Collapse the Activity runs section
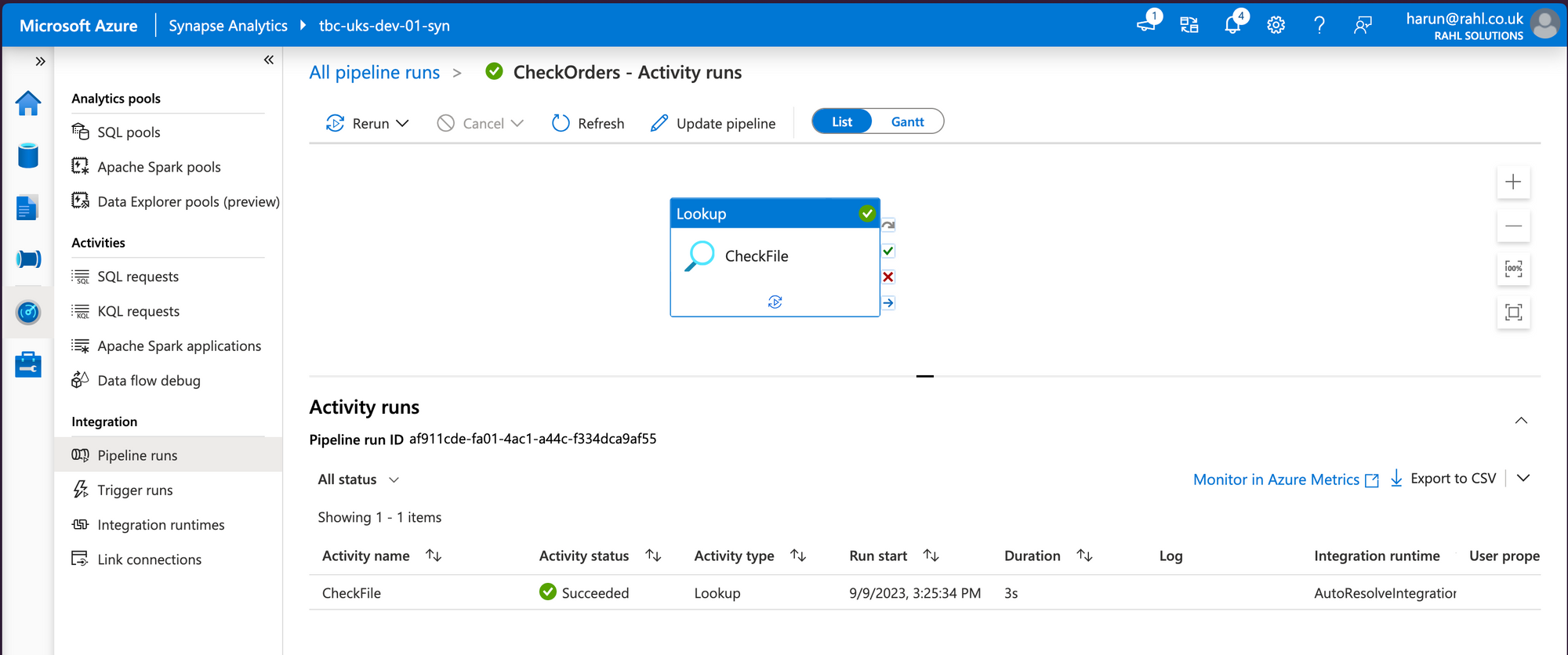Image resolution: width=1568 pixels, height=655 pixels. coord(1521,421)
